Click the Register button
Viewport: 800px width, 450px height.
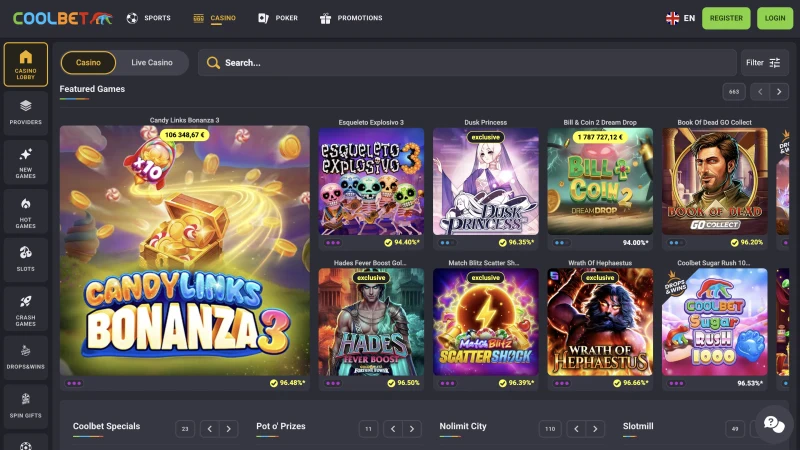[726, 18]
